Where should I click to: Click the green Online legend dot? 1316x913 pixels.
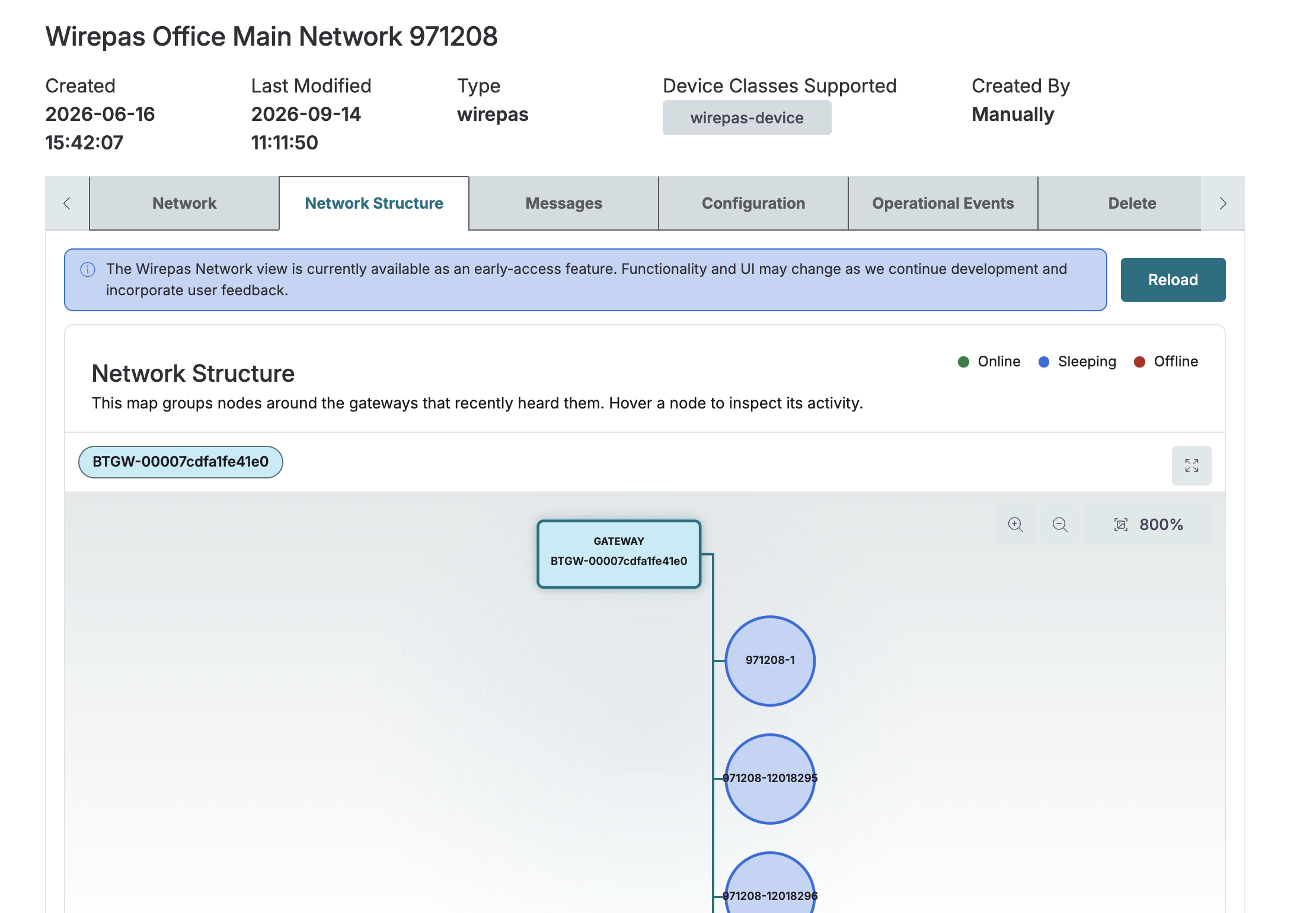pos(963,362)
